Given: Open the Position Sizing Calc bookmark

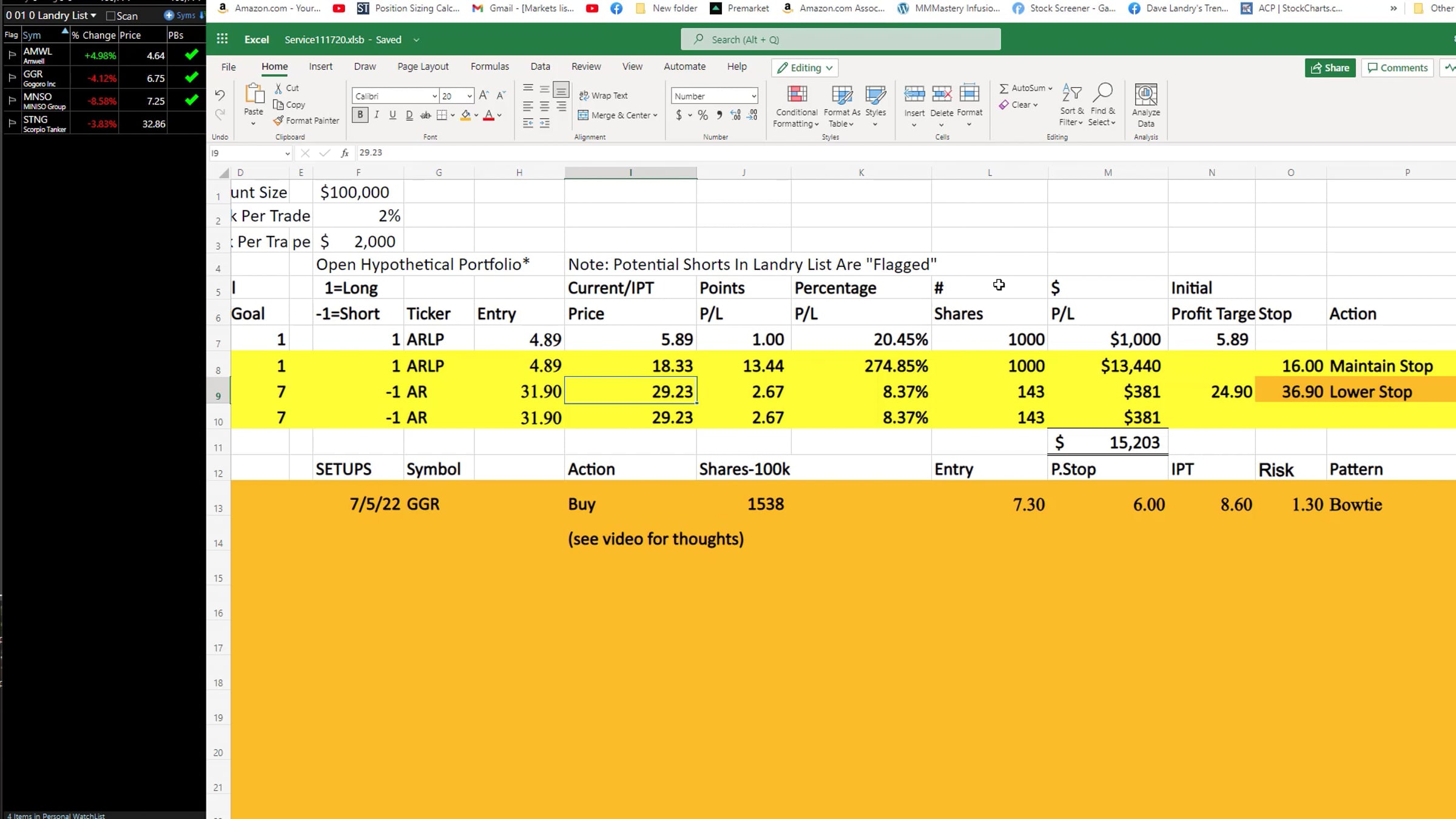Looking at the screenshot, I should click(x=408, y=8).
